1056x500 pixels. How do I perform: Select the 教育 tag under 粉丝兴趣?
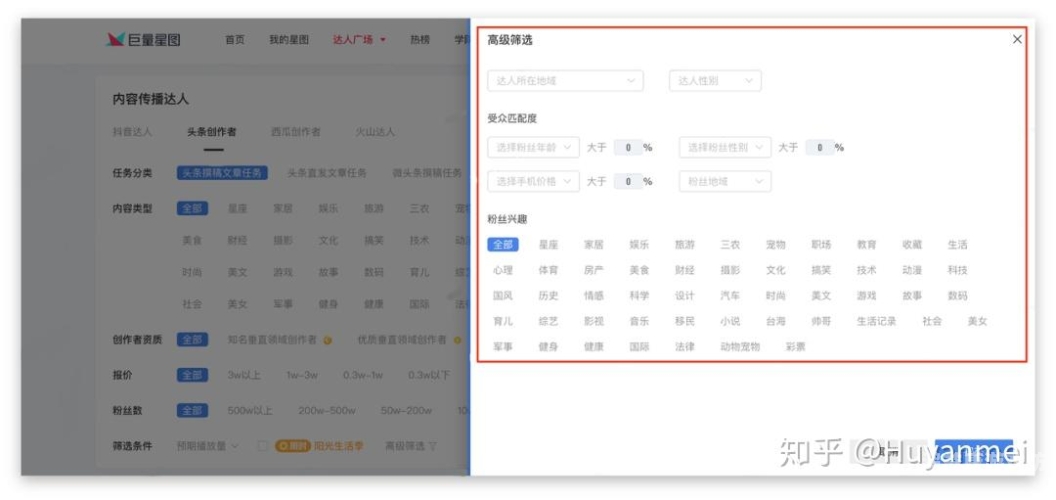pos(867,245)
